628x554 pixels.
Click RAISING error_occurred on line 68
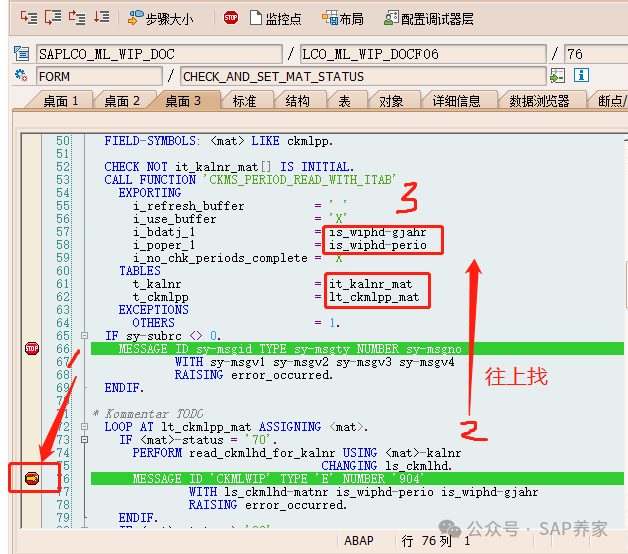254,375
